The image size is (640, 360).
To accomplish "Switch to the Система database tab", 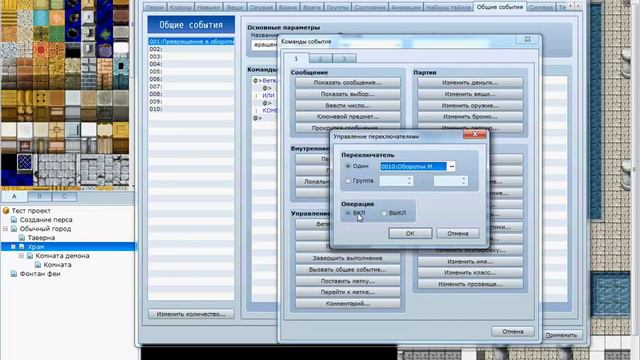I will 540,7.
